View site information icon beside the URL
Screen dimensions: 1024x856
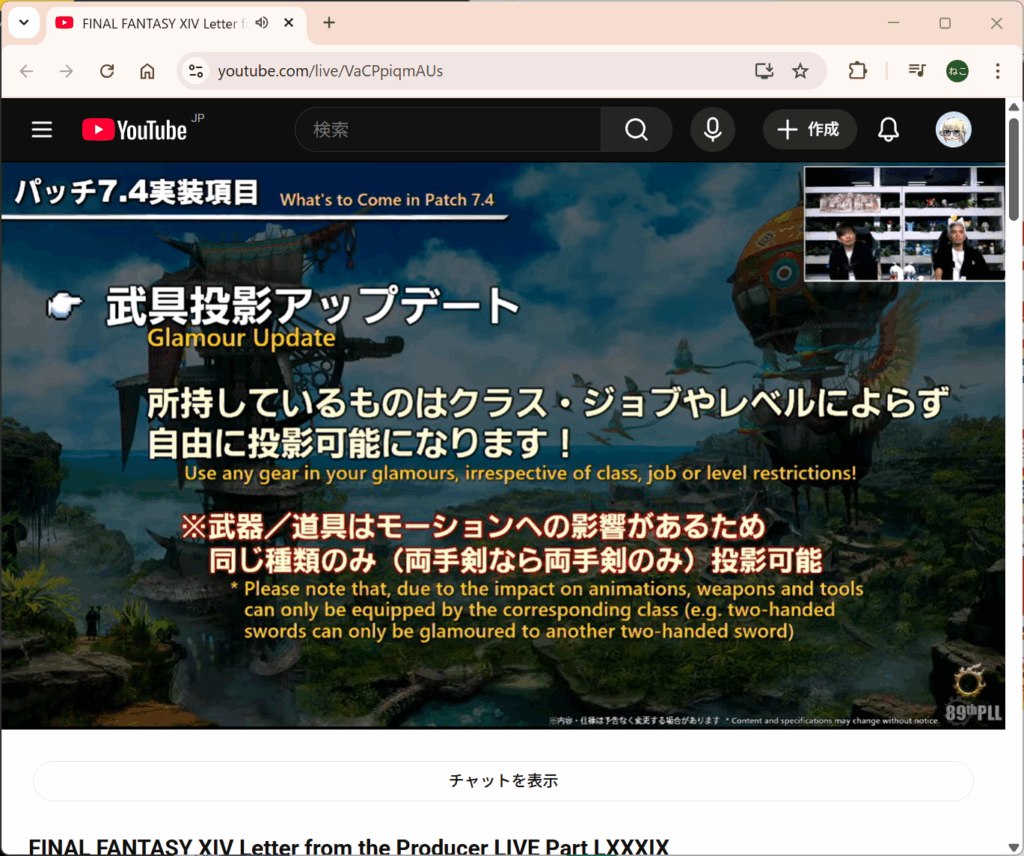click(196, 71)
